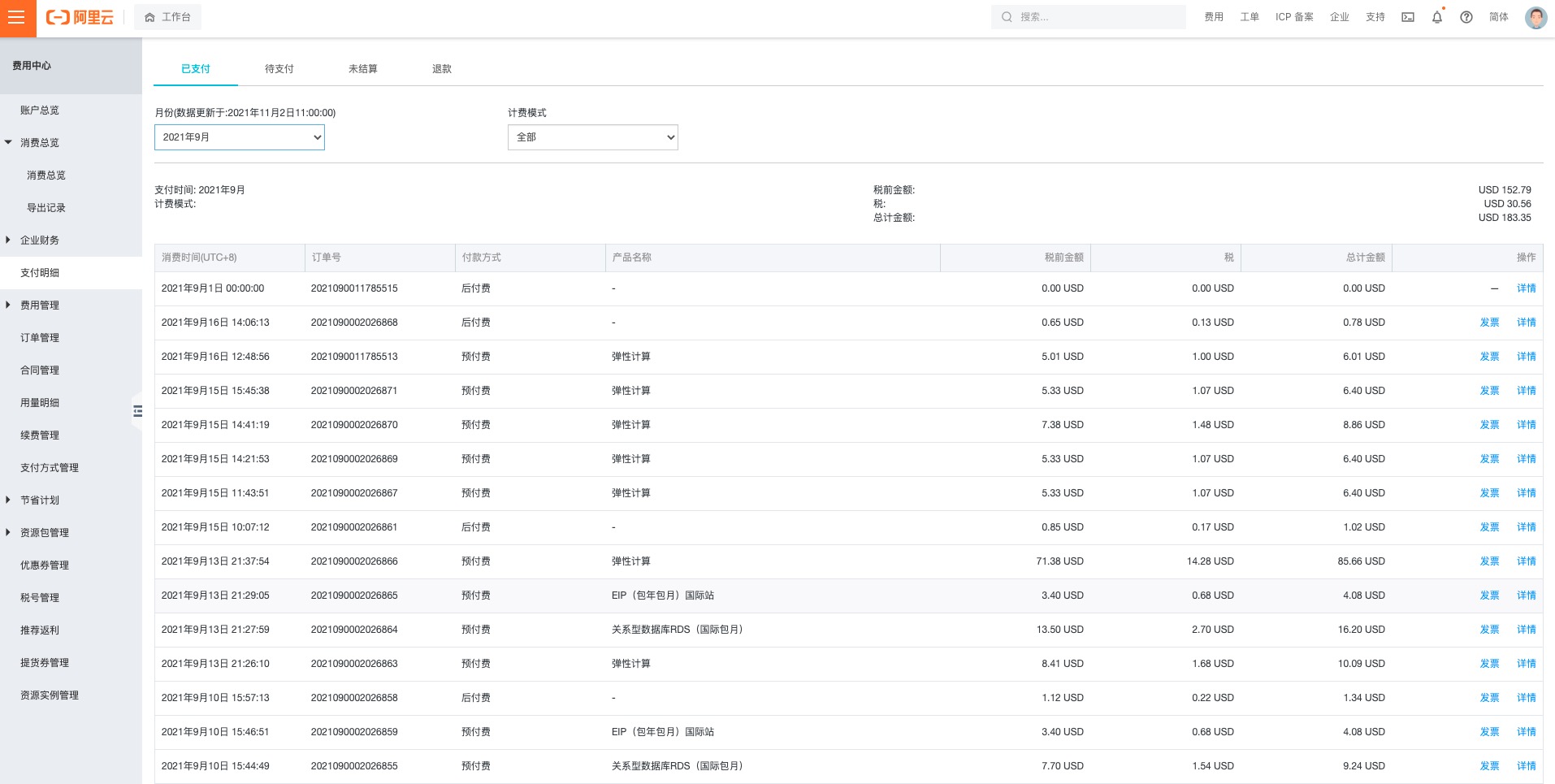Open the 工作台 workbench button

point(167,17)
